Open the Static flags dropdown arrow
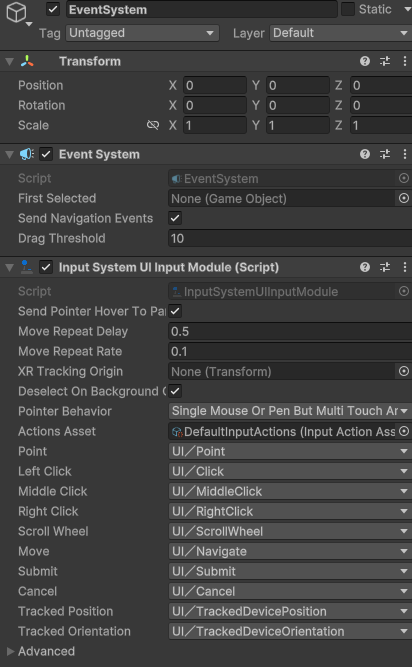Viewport: 412px width, 667px height. click(x=407, y=9)
